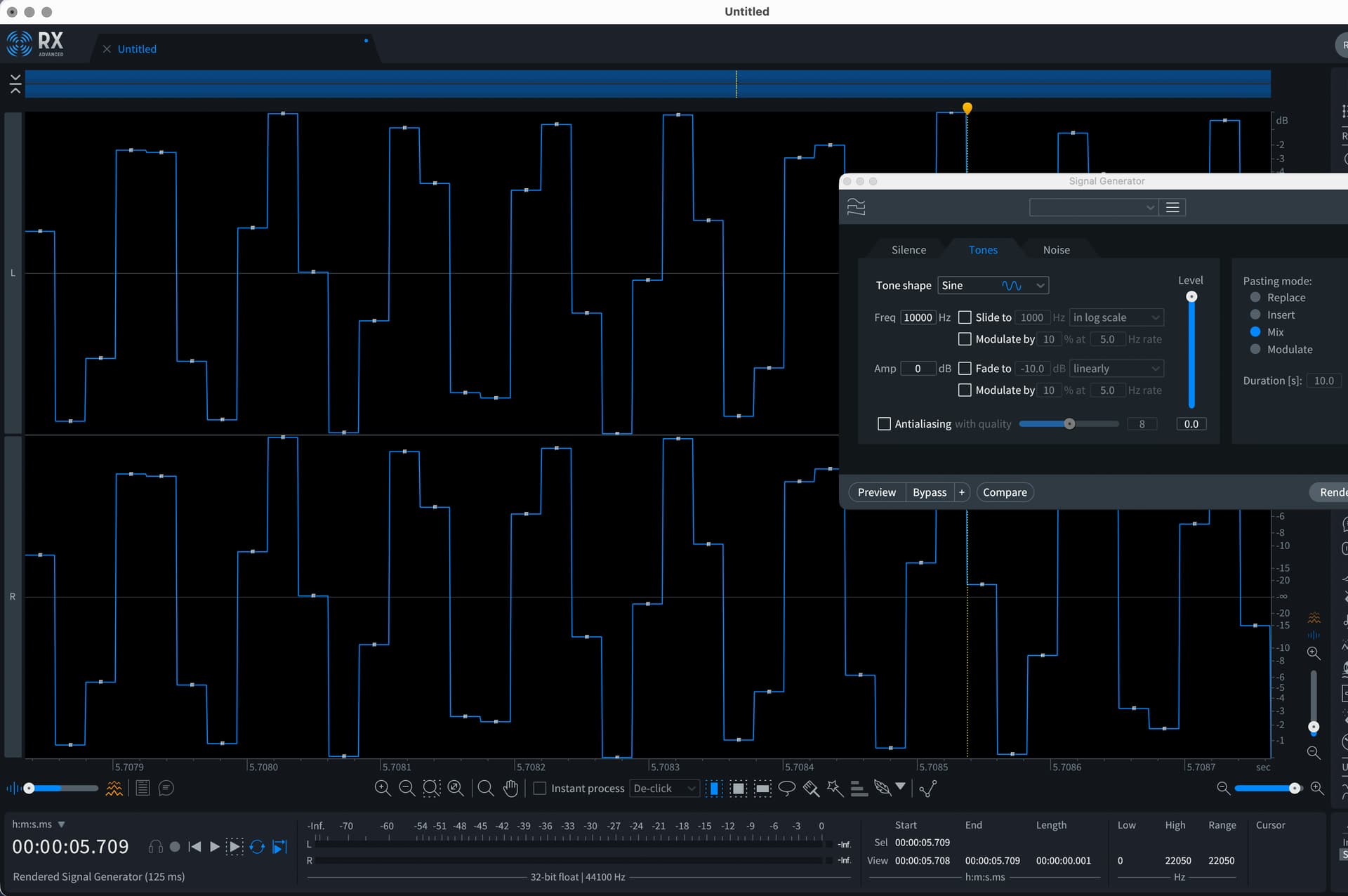
Task: Open the Signal Generator preset menu icon
Action: click(1172, 207)
